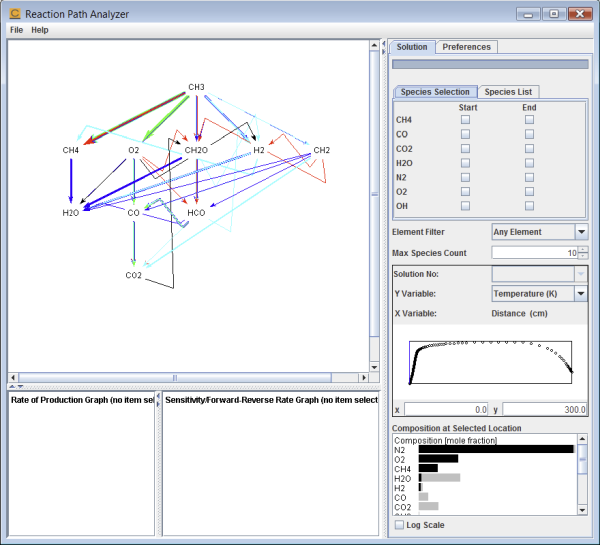Select the Species List tab

click(x=508, y=92)
